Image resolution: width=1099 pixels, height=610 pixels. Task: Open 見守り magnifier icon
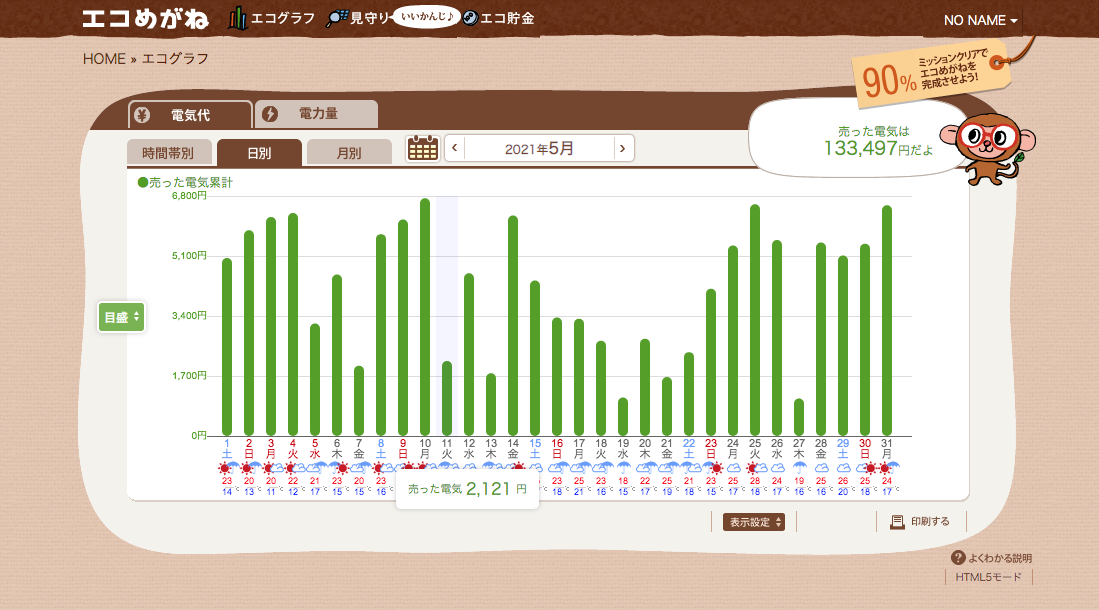[x=337, y=18]
